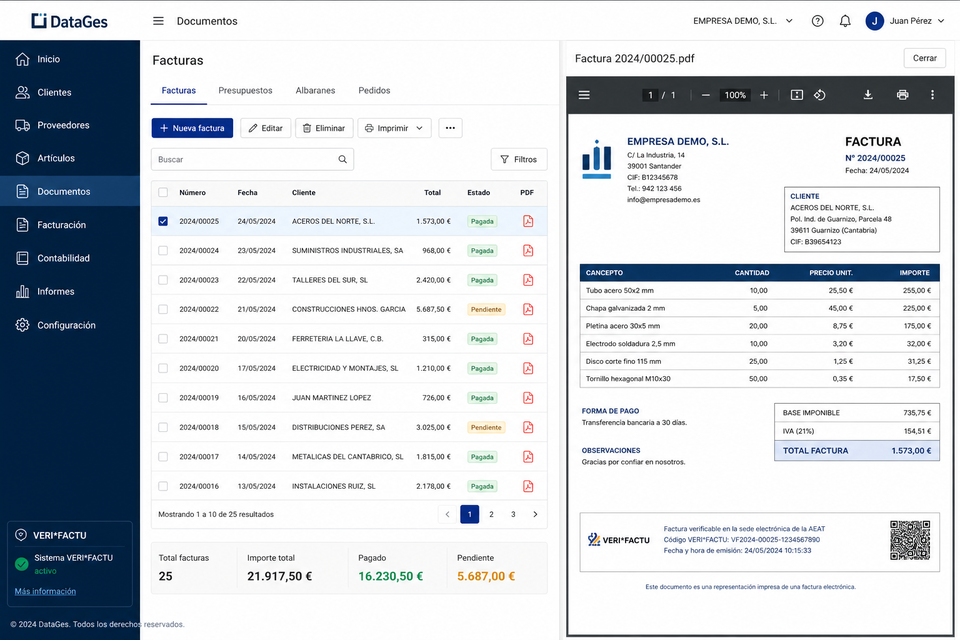Follow the Más información link
Image resolution: width=960 pixels, height=640 pixels.
click(45, 591)
